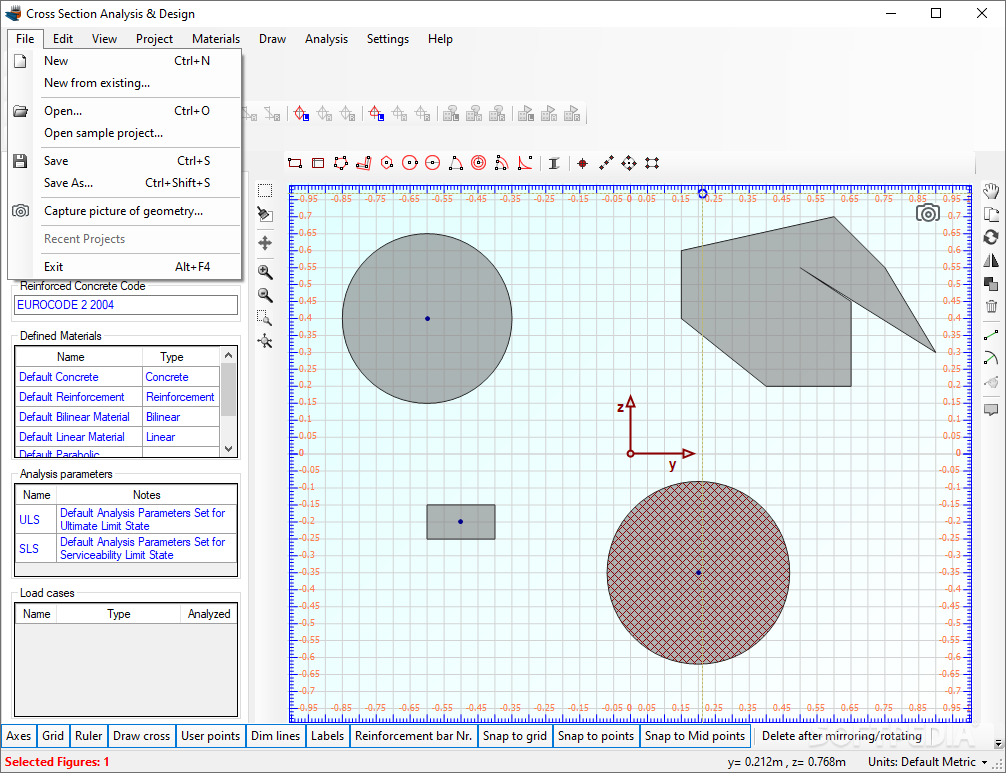The image size is (1006, 773).
Task: Click the comment label icon
Action: pyautogui.click(x=991, y=409)
